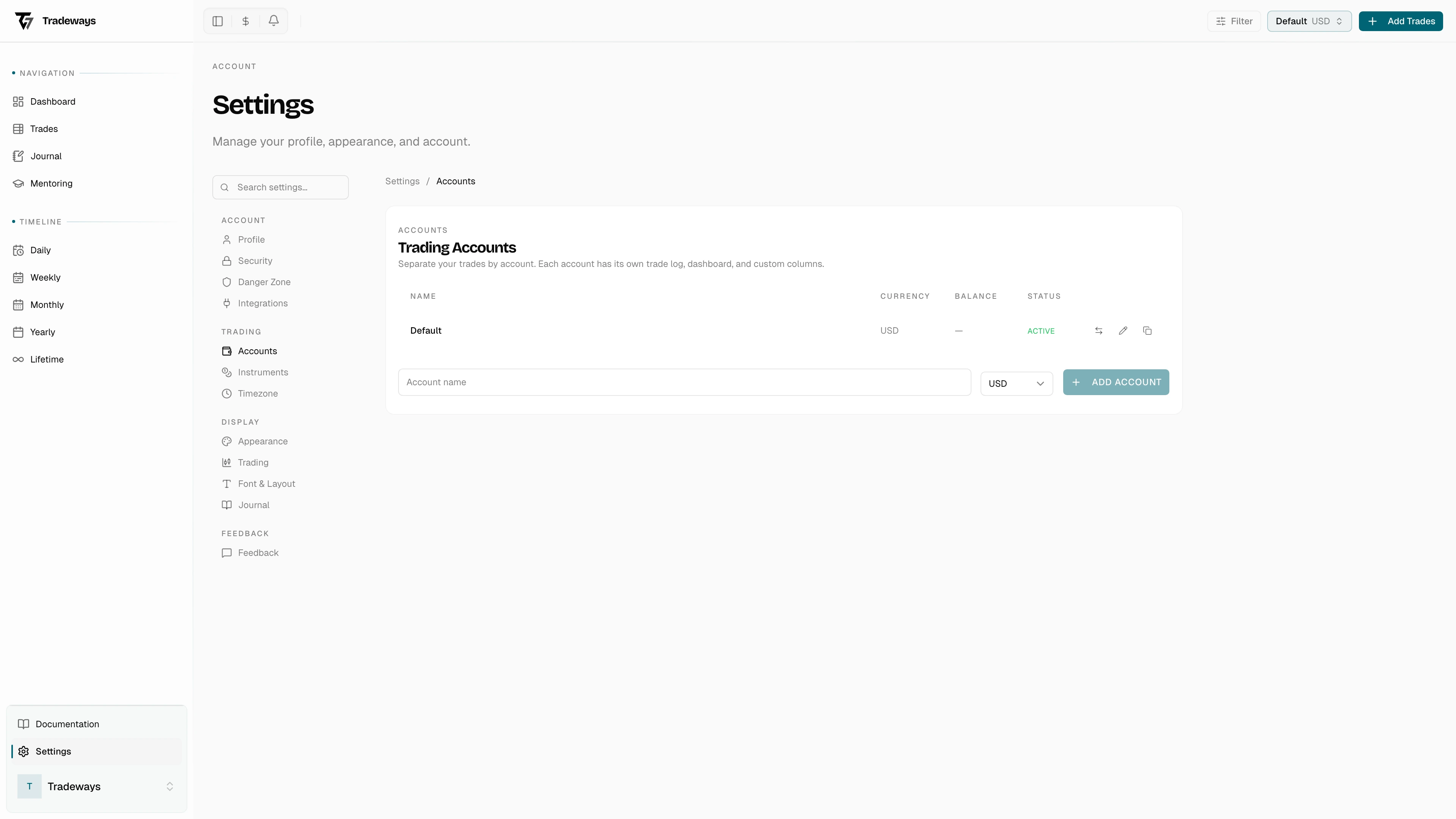Open Instruments settings section
The image size is (1456, 819).
coord(263,372)
